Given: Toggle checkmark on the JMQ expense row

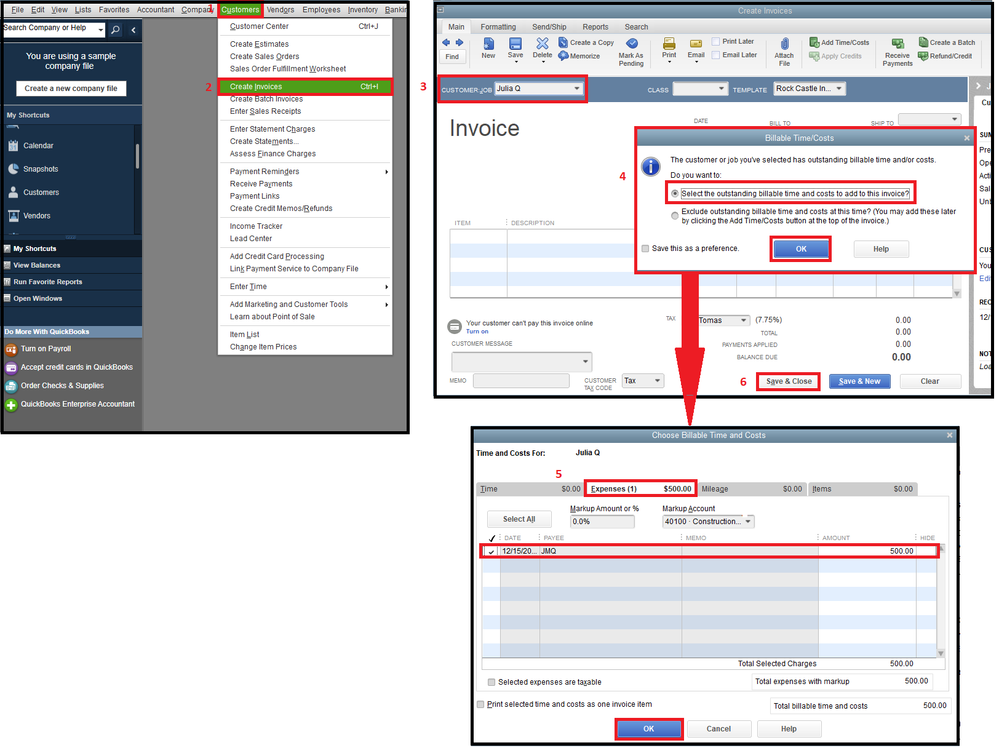Looking at the screenshot, I should pyautogui.click(x=491, y=552).
